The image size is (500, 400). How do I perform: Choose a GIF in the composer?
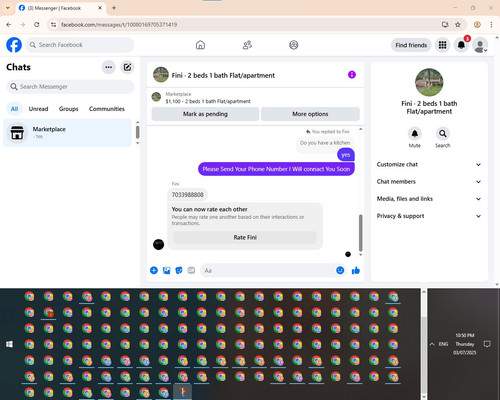tap(191, 270)
